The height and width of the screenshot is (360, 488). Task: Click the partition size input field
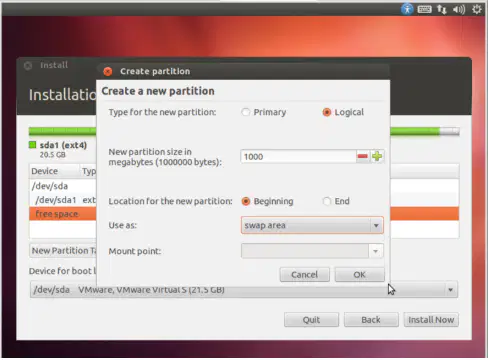click(x=298, y=157)
